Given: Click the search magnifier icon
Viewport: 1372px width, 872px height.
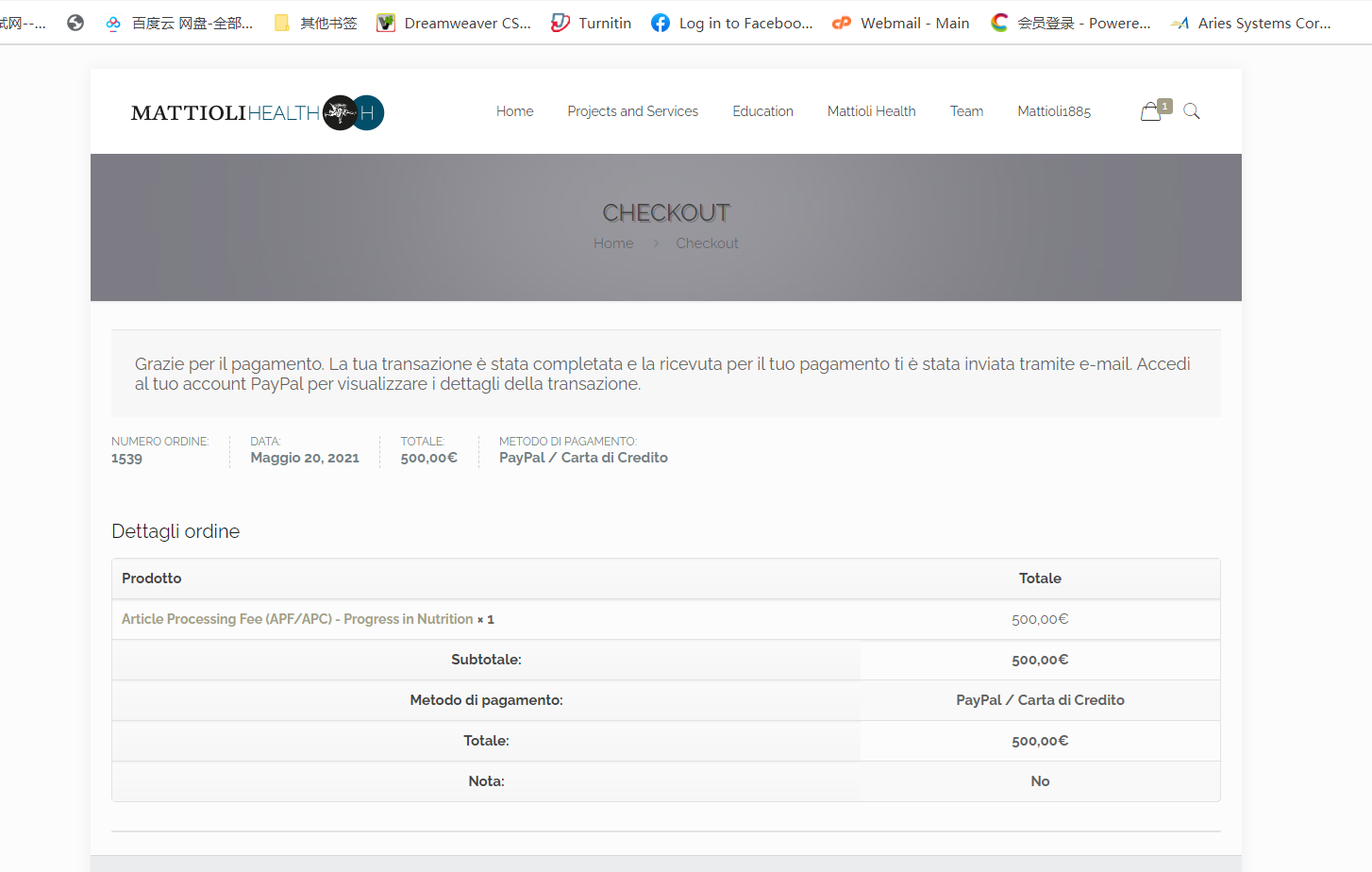Looking at the screenshot, I should tap(1192, 111).
